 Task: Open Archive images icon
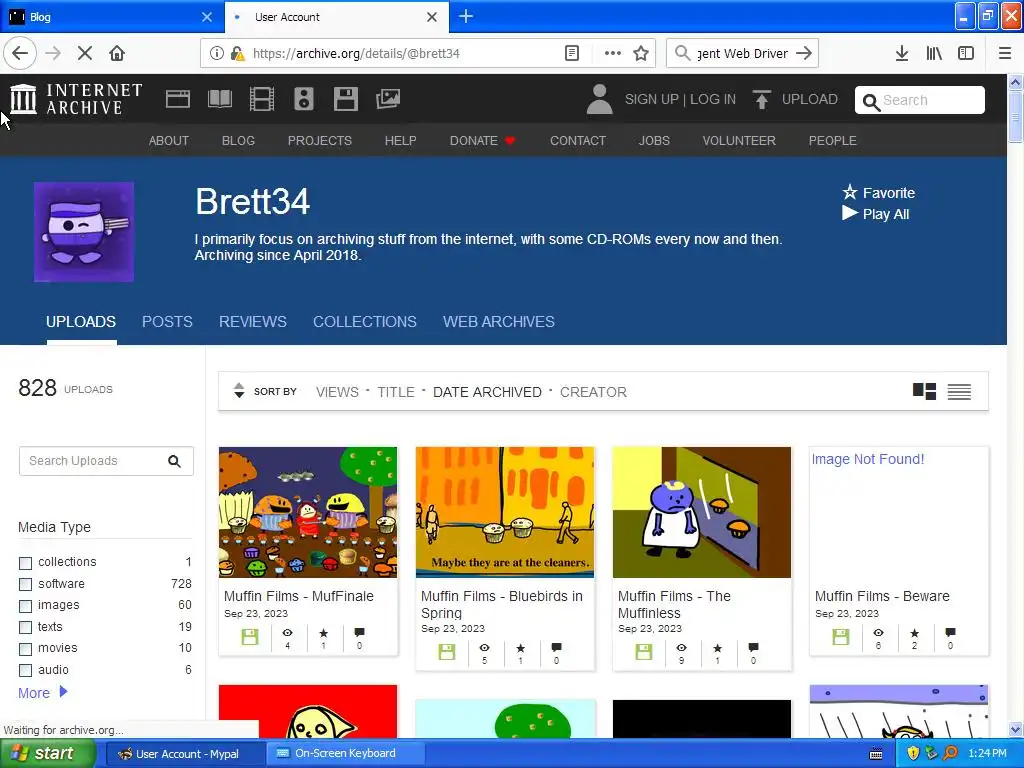tap(387, 99)
